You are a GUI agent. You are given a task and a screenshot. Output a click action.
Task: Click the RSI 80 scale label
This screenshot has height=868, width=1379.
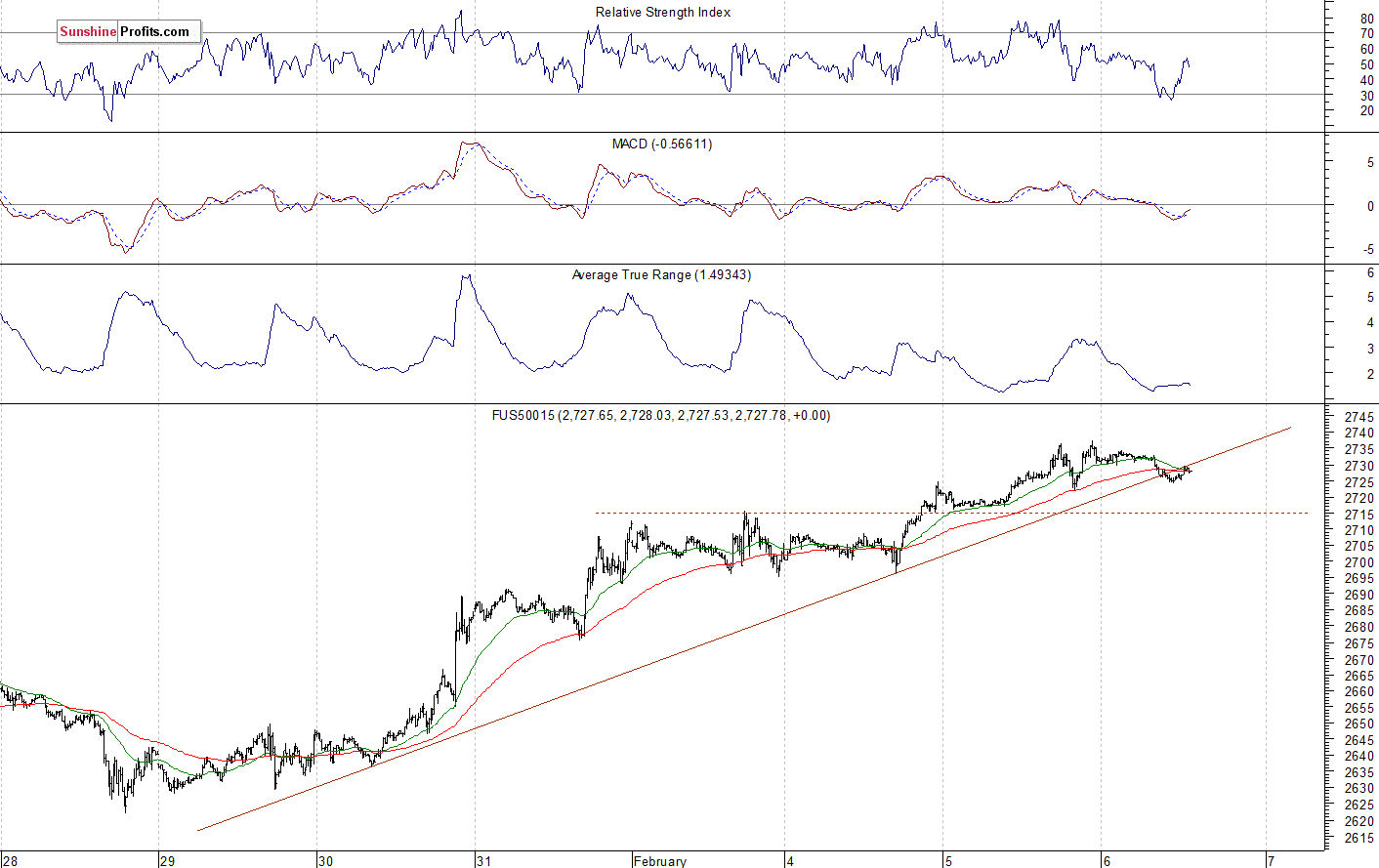tap(1367, 20)
